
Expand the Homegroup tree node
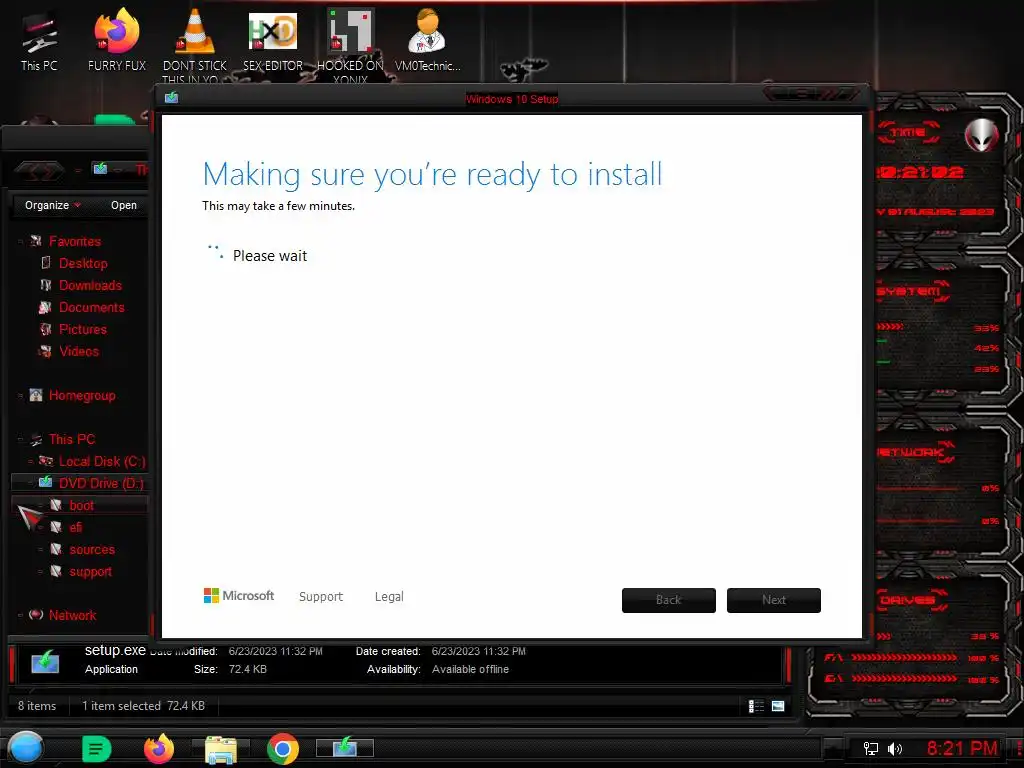point(20,396)
